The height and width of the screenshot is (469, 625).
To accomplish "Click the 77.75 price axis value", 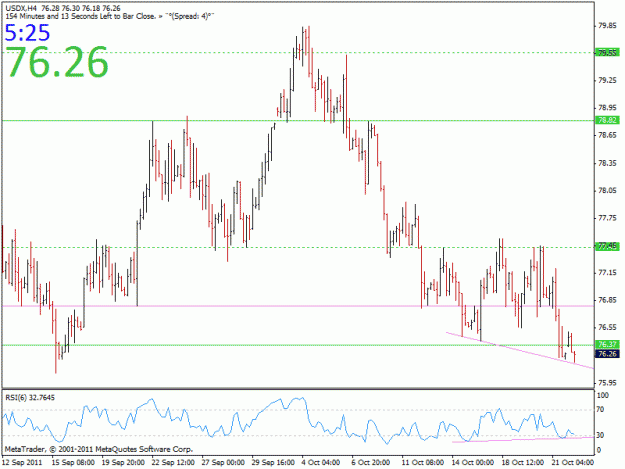I will pos(607,218).
